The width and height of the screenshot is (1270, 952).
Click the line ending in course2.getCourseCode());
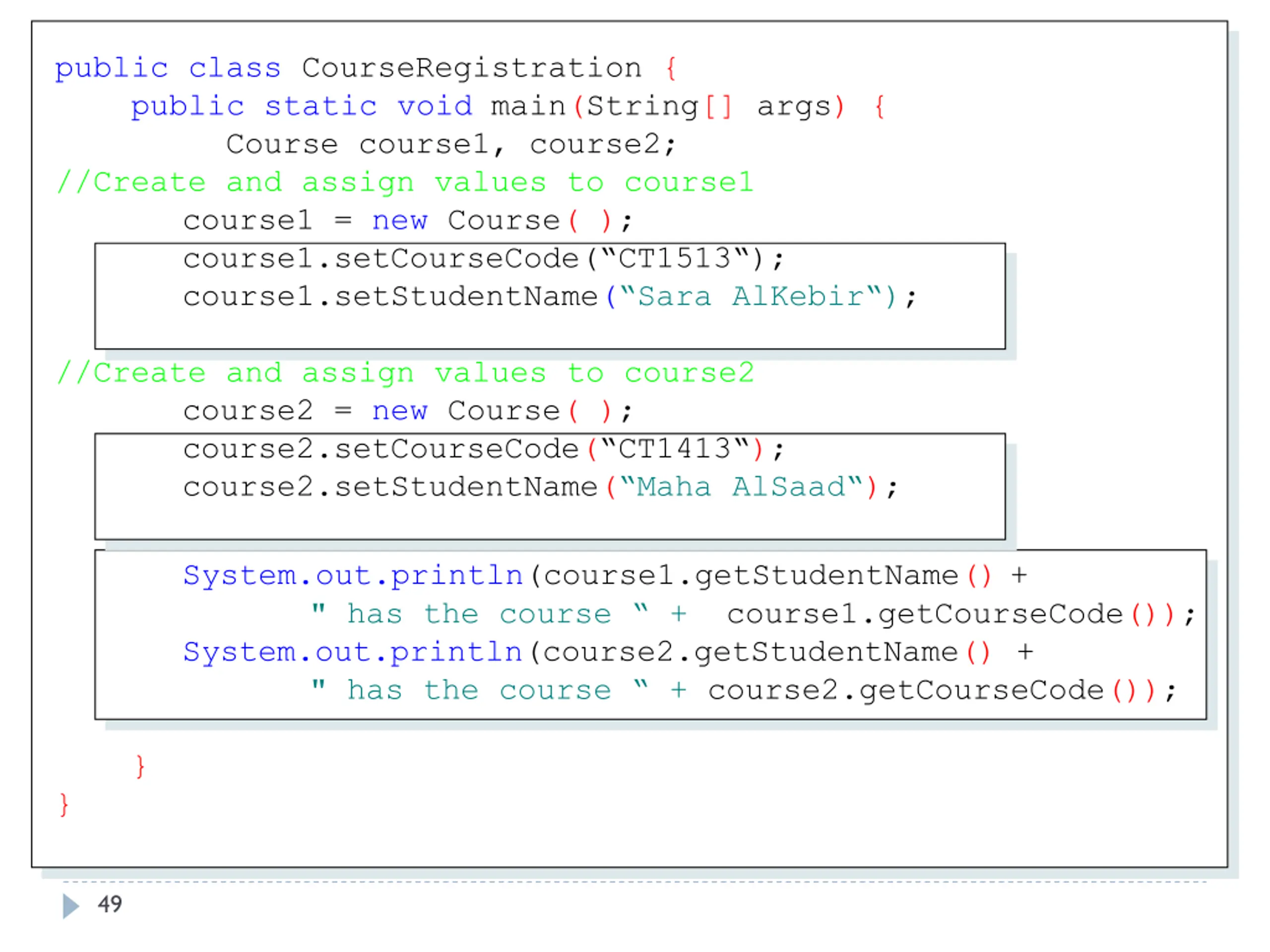click(x=745, y=691)
